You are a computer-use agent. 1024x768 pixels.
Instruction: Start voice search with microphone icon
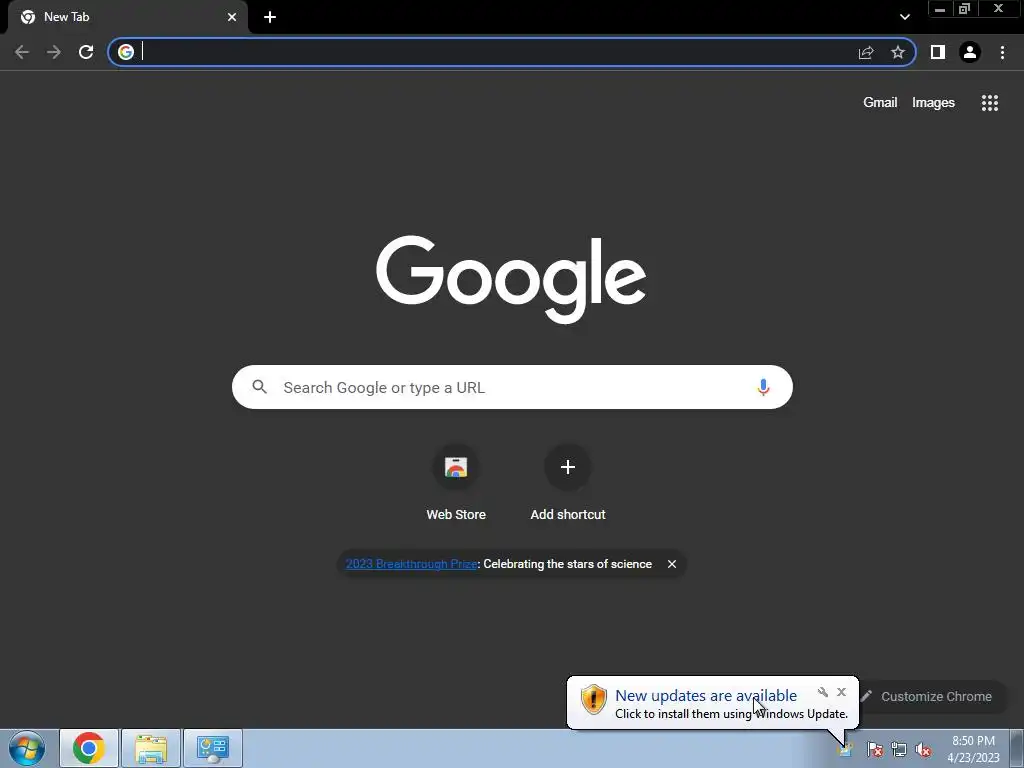click(x=763, y=387)
